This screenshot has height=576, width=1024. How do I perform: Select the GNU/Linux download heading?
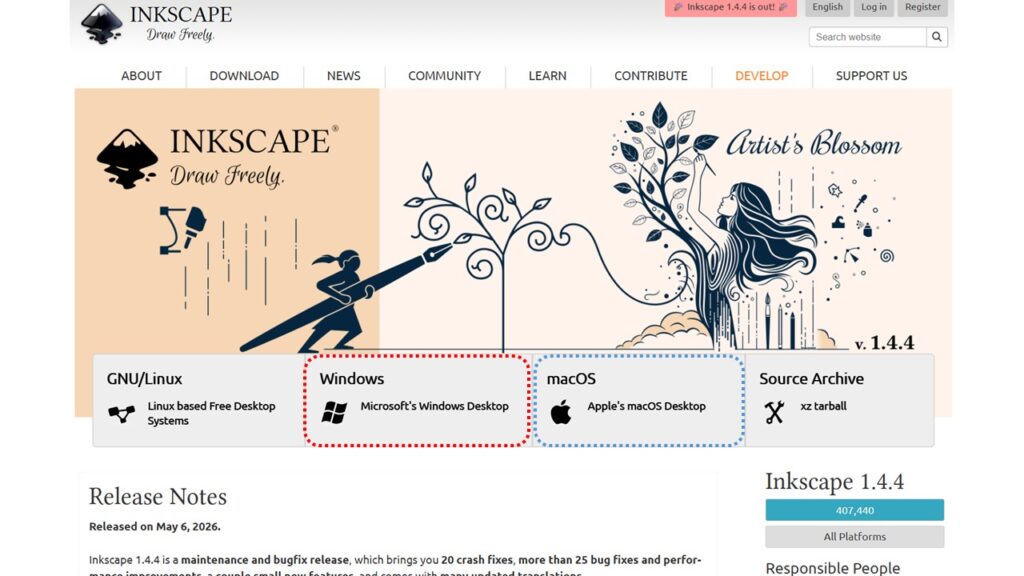pos(144,379)
